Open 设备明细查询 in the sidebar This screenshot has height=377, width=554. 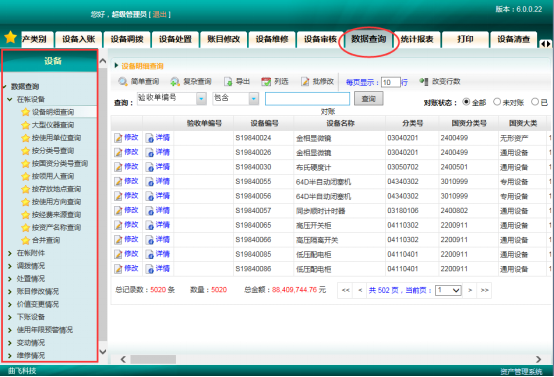pos(53,112)
